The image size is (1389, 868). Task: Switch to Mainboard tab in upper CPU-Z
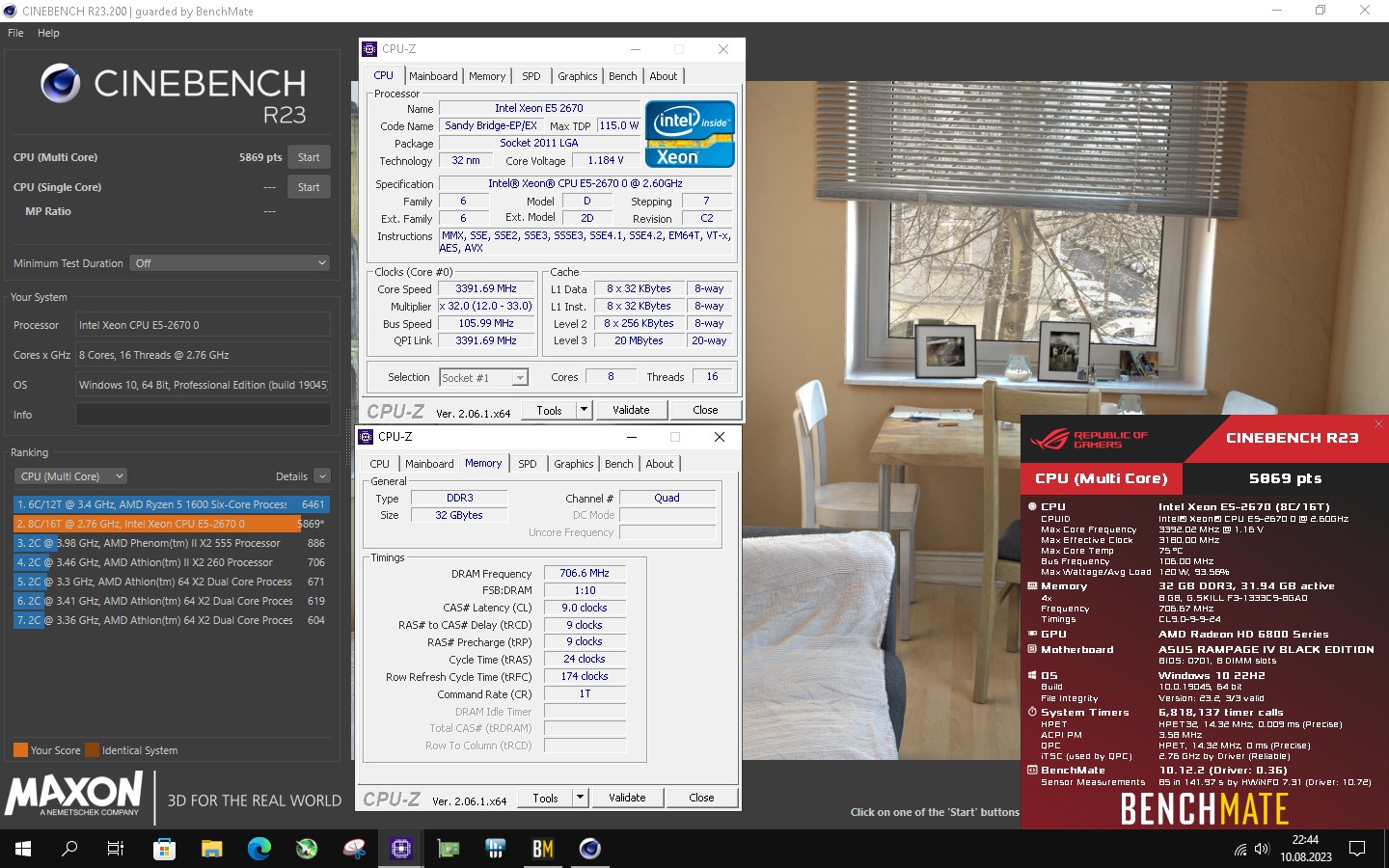point(433,76)
